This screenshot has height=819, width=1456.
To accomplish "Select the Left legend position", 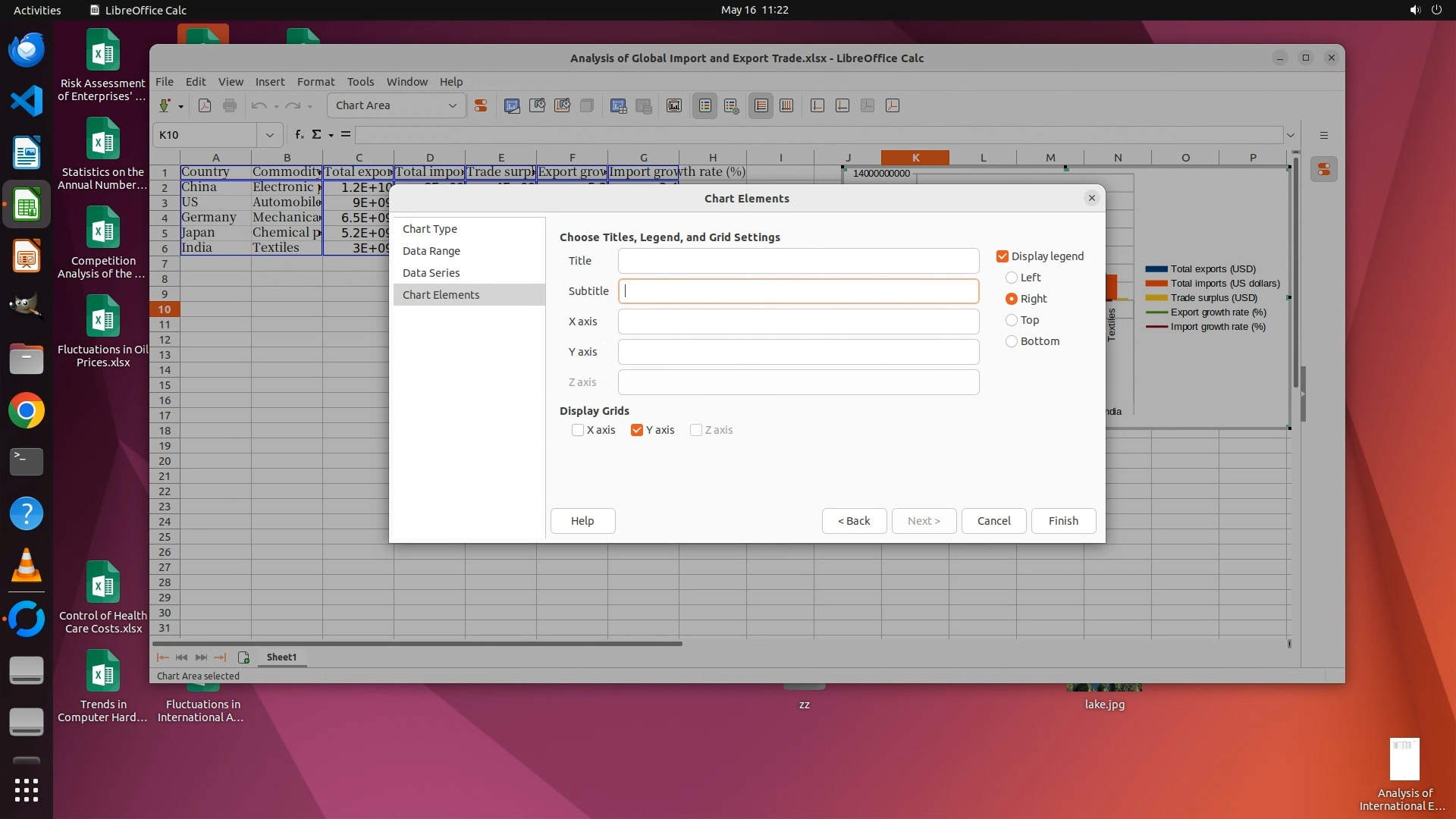I will (1012, 278).
